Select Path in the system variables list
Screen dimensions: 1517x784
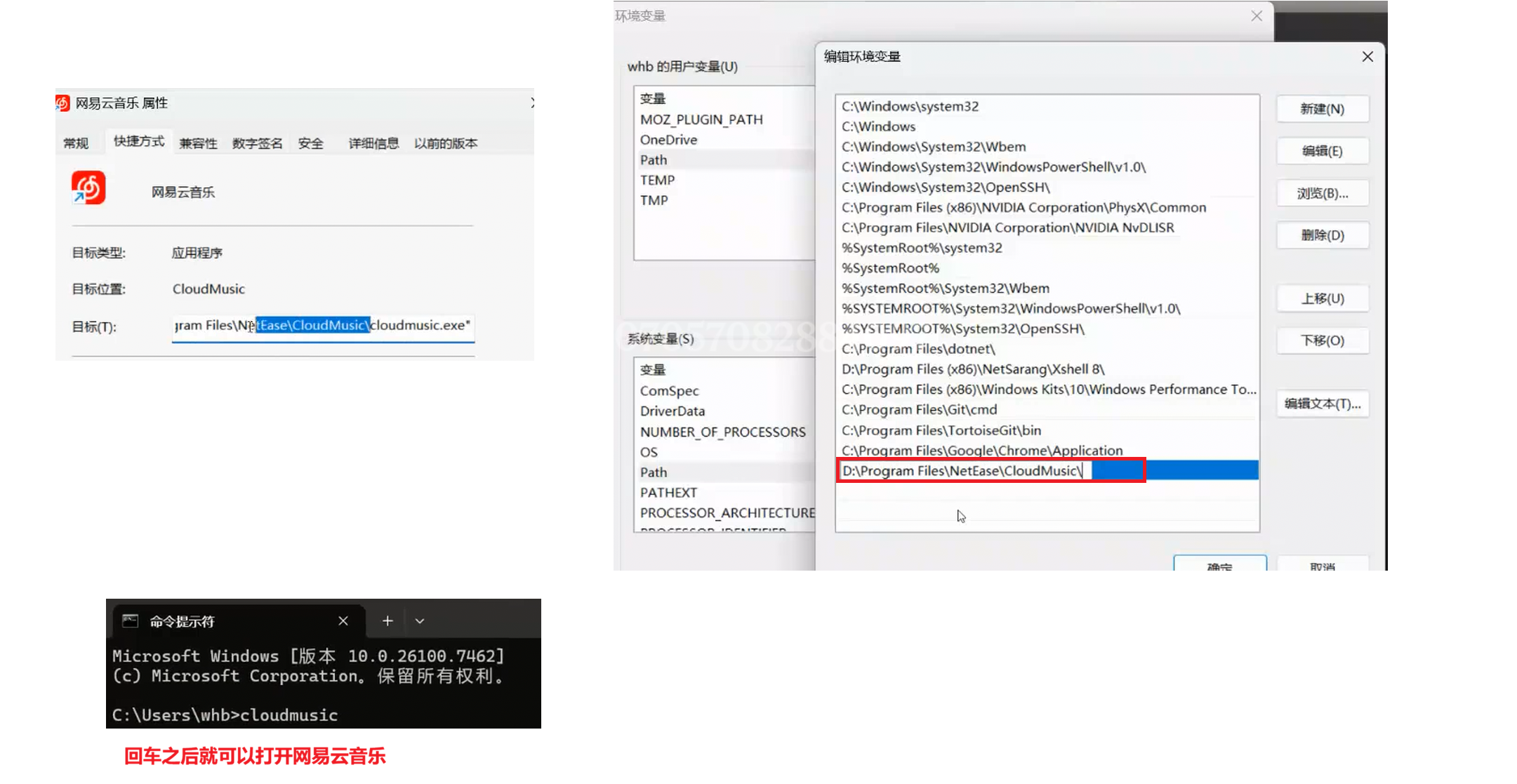654,472
